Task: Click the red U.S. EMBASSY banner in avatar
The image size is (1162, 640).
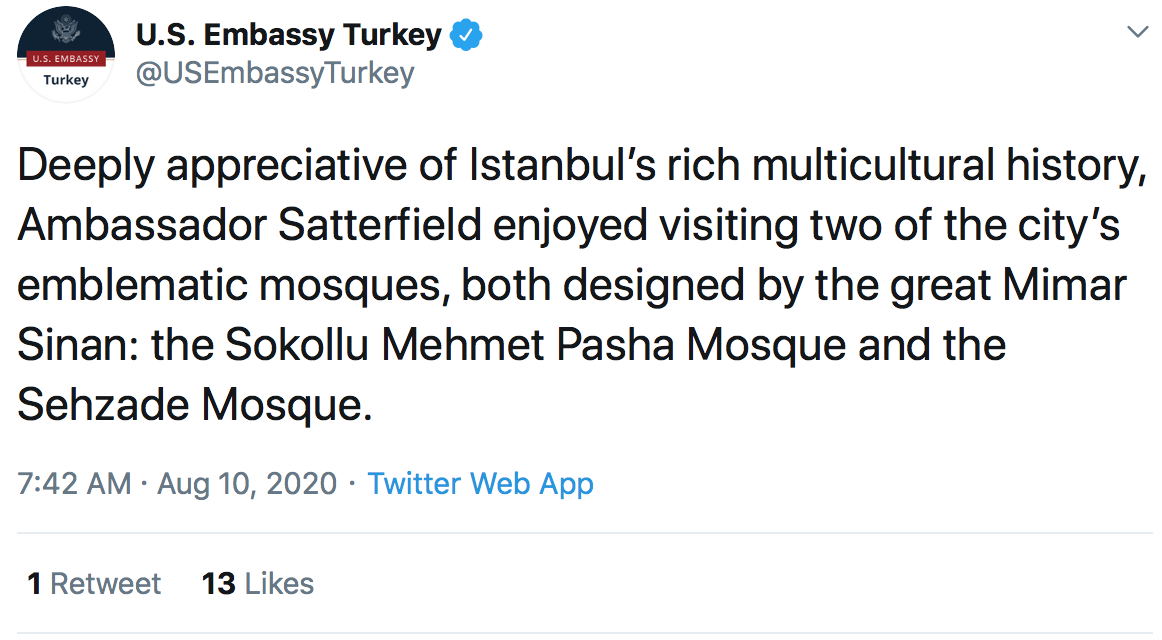Action: [67, 58]
